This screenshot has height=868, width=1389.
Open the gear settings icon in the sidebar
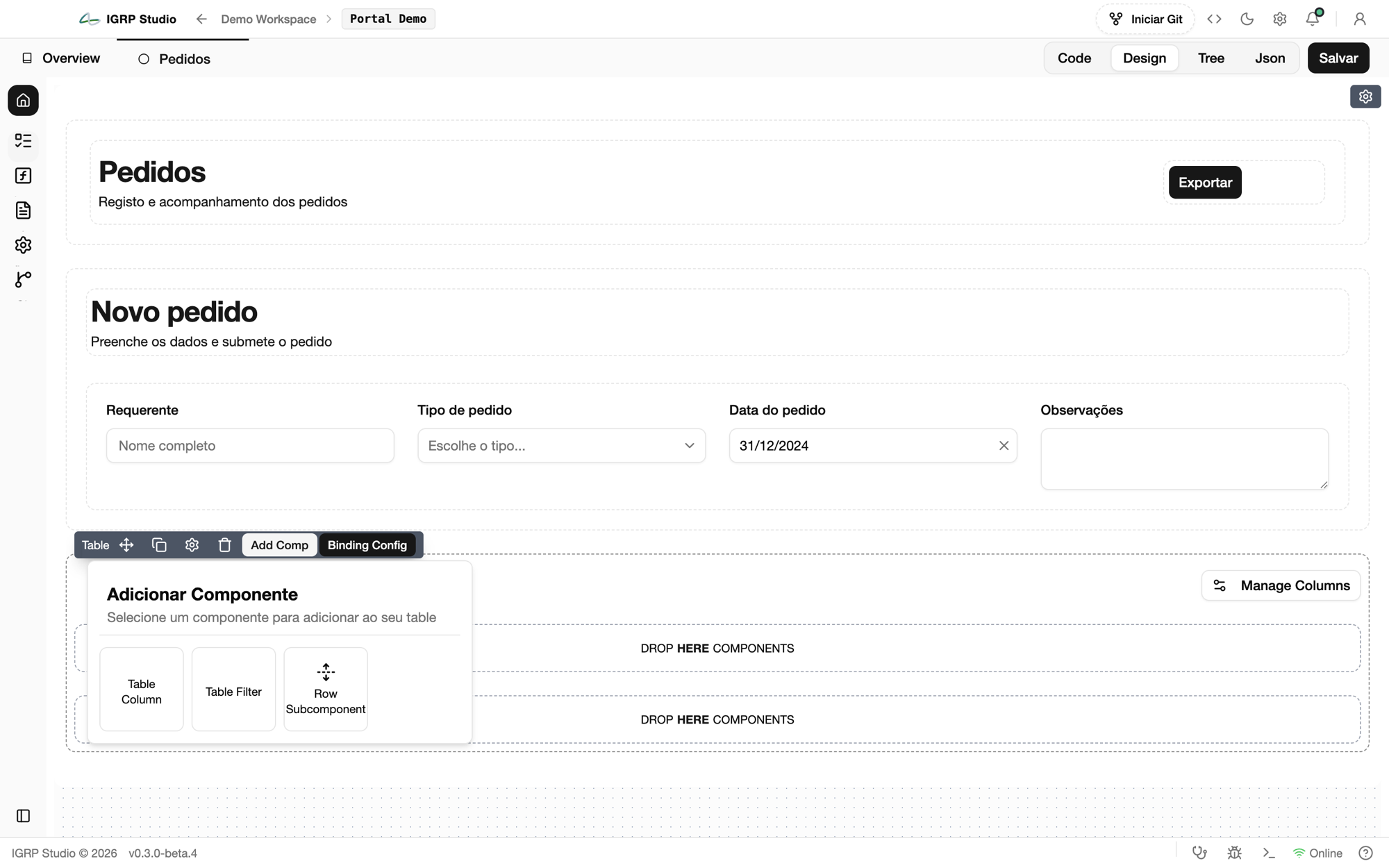tap(23, 245)
